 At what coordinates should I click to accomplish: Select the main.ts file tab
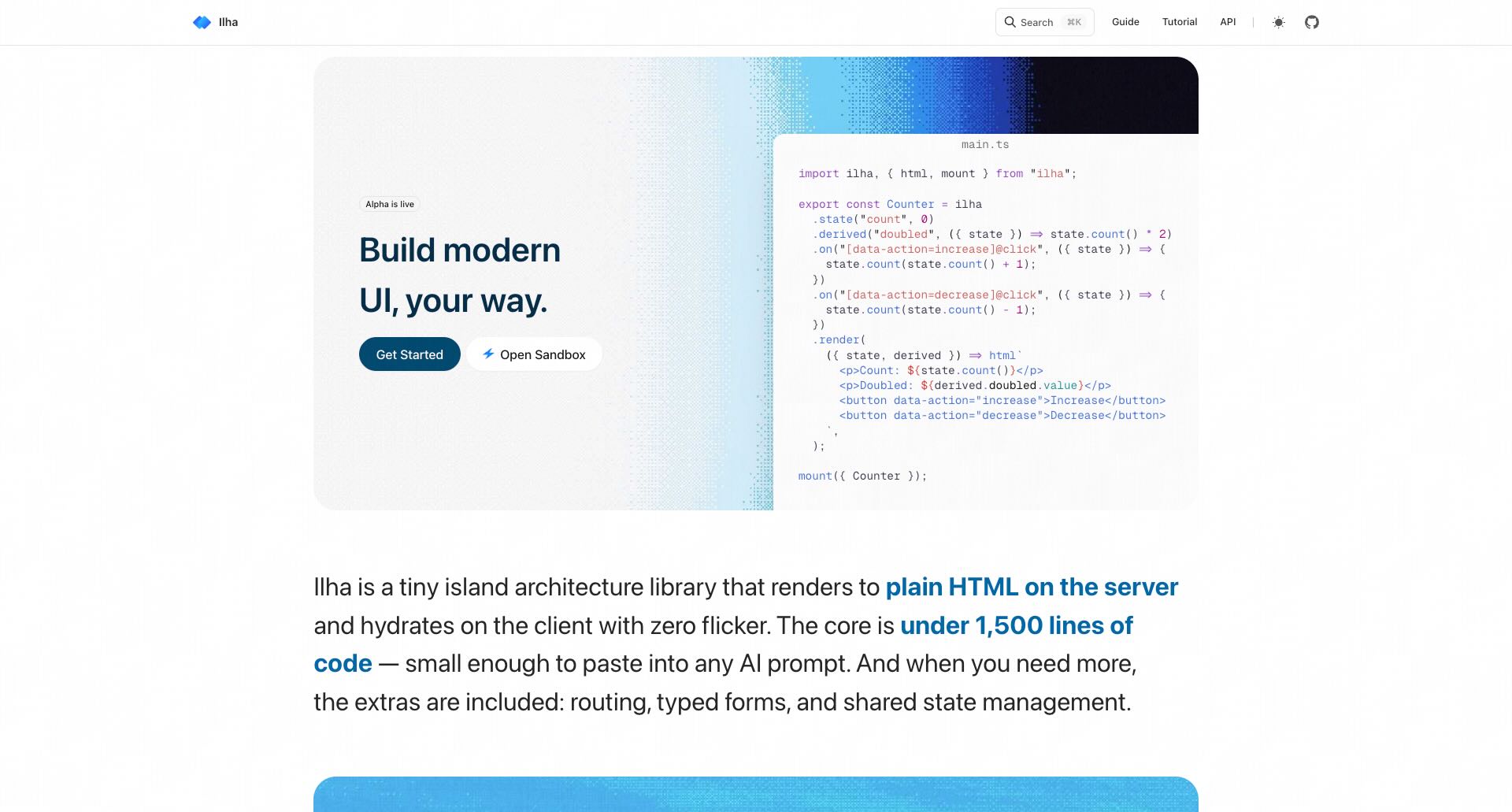pyautogui.click(x=984, y=144)
